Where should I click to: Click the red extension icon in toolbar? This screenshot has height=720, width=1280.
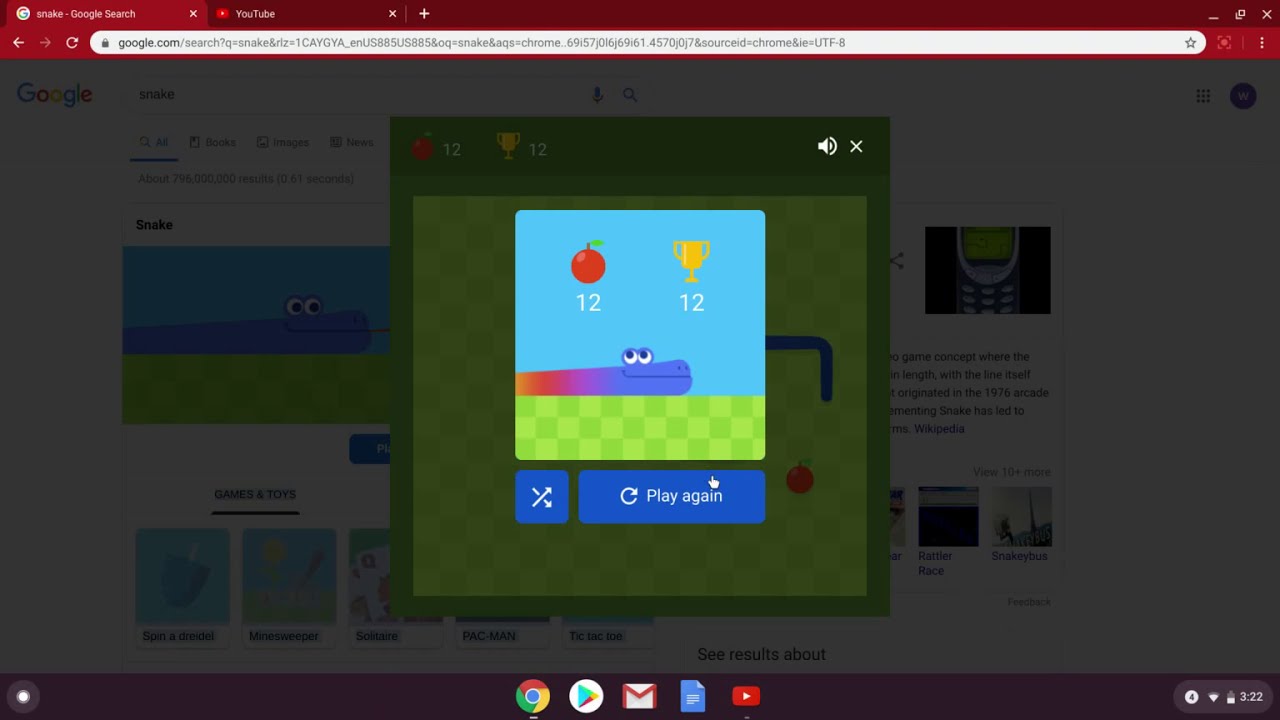[x=1224, y=43]
